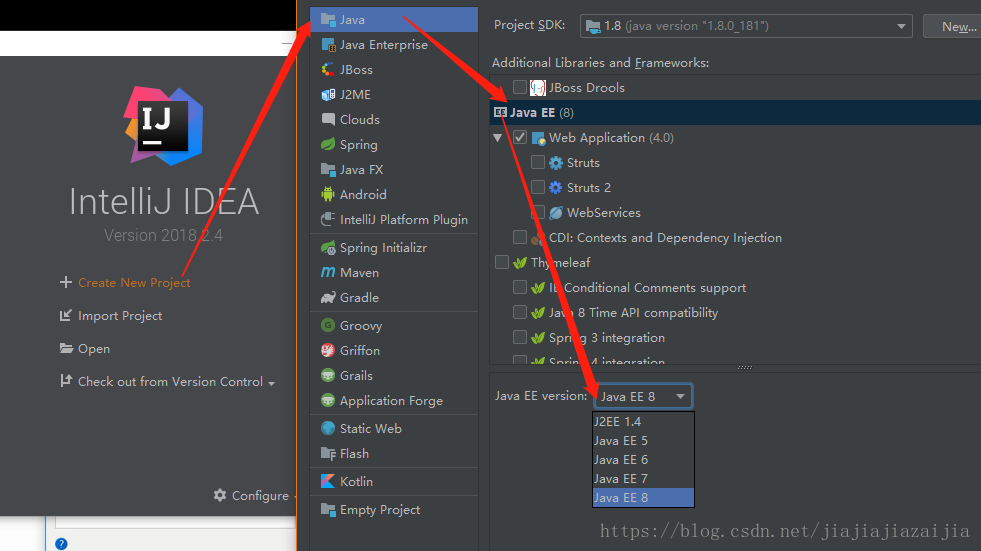Image resolution: width=981 pixels, height=551 pixels.
Task: Click the Configure gear icon
Action: (220, 495)
